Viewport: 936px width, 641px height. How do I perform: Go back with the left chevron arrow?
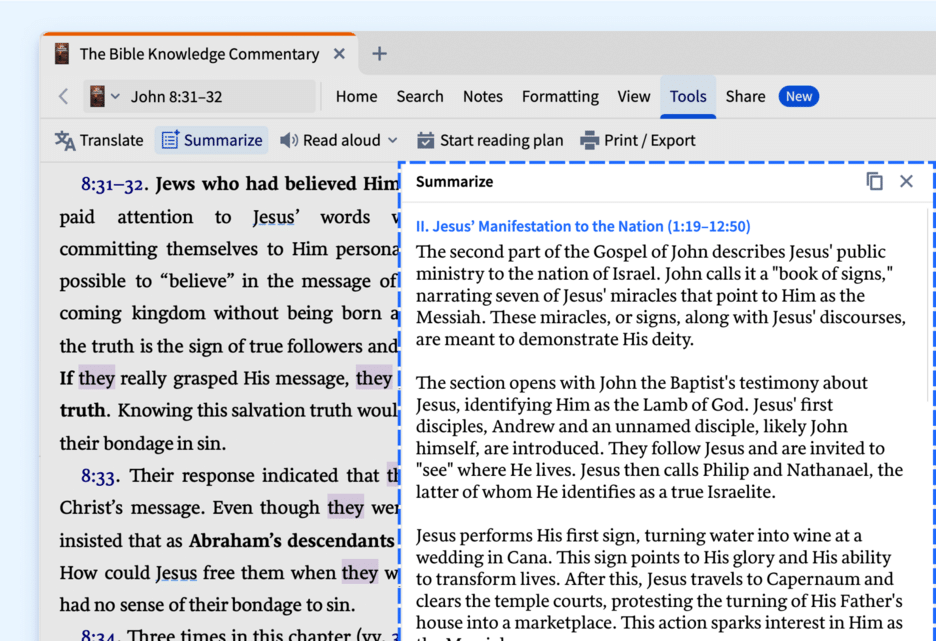[63, 96]
